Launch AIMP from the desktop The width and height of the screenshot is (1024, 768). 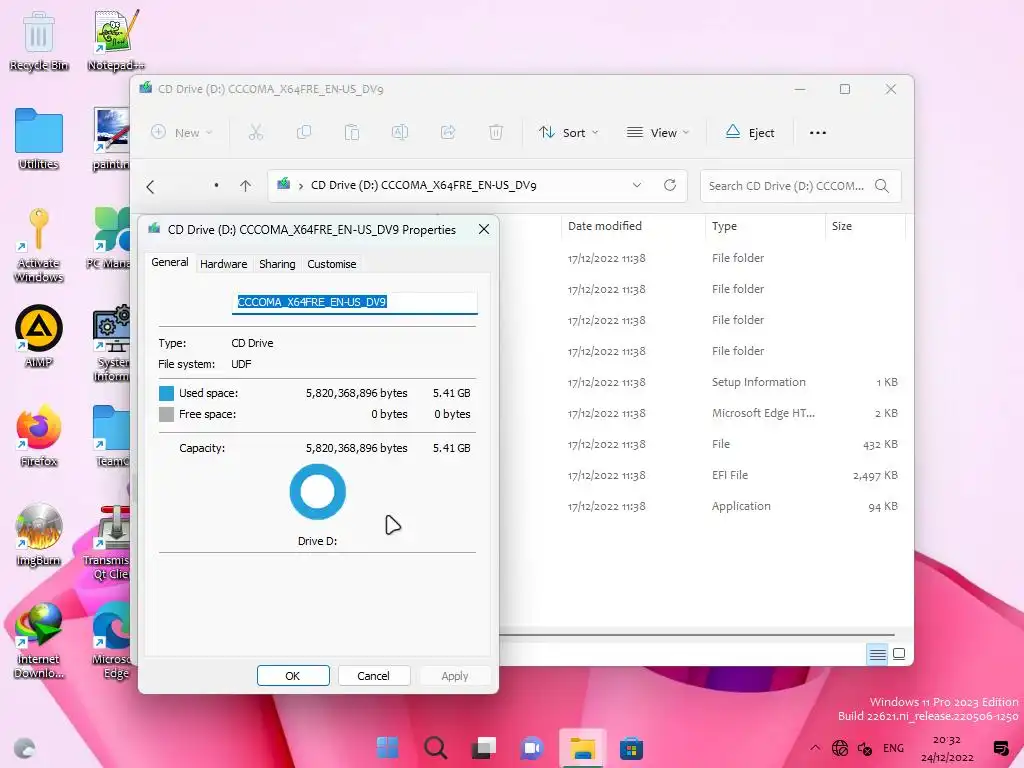[39, 336]
